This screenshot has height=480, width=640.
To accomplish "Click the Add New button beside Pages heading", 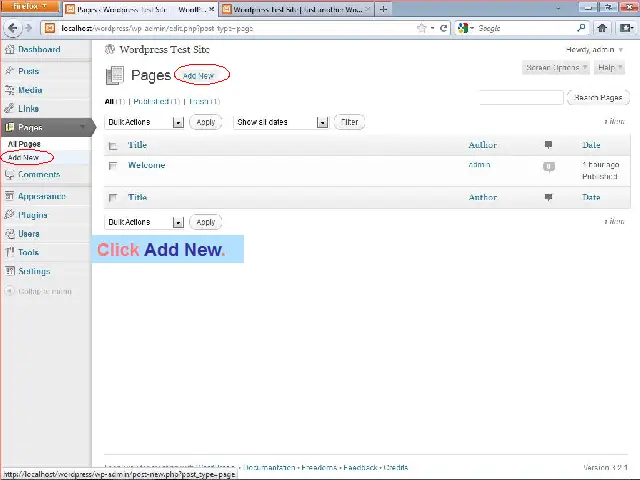I will coord(198,76).
